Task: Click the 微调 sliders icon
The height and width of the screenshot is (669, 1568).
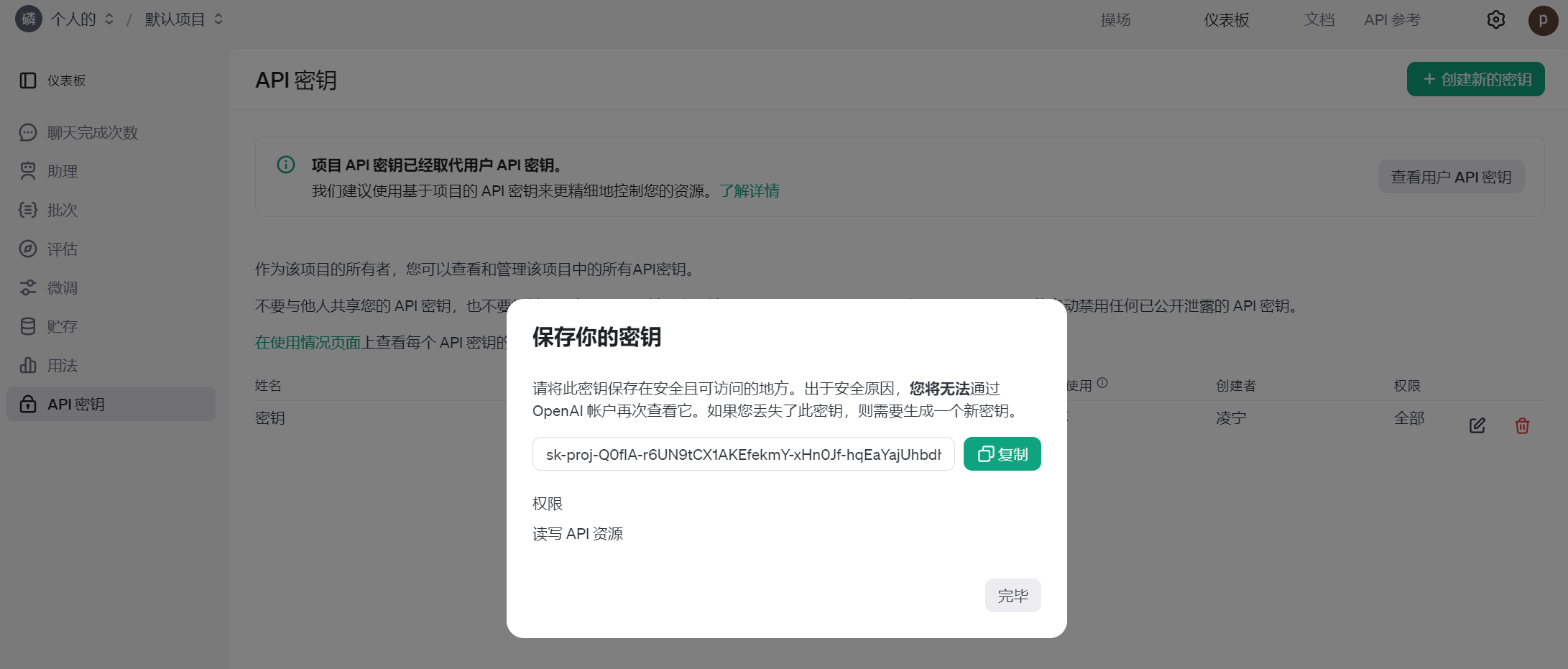Action: tap(28, 287)
